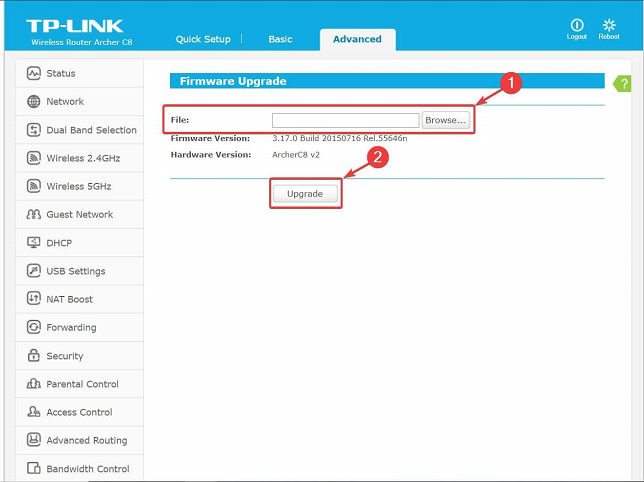Click the Firmware Upgrade section header
Screen dimensions: 644x482
[x=387, y=81]
